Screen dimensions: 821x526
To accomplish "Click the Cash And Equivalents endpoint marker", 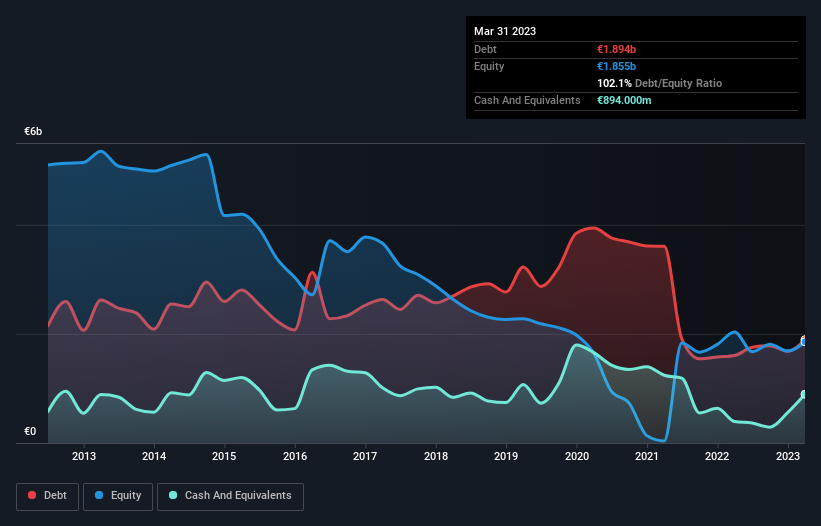I will pyautogui.click(x=804, y=394).
